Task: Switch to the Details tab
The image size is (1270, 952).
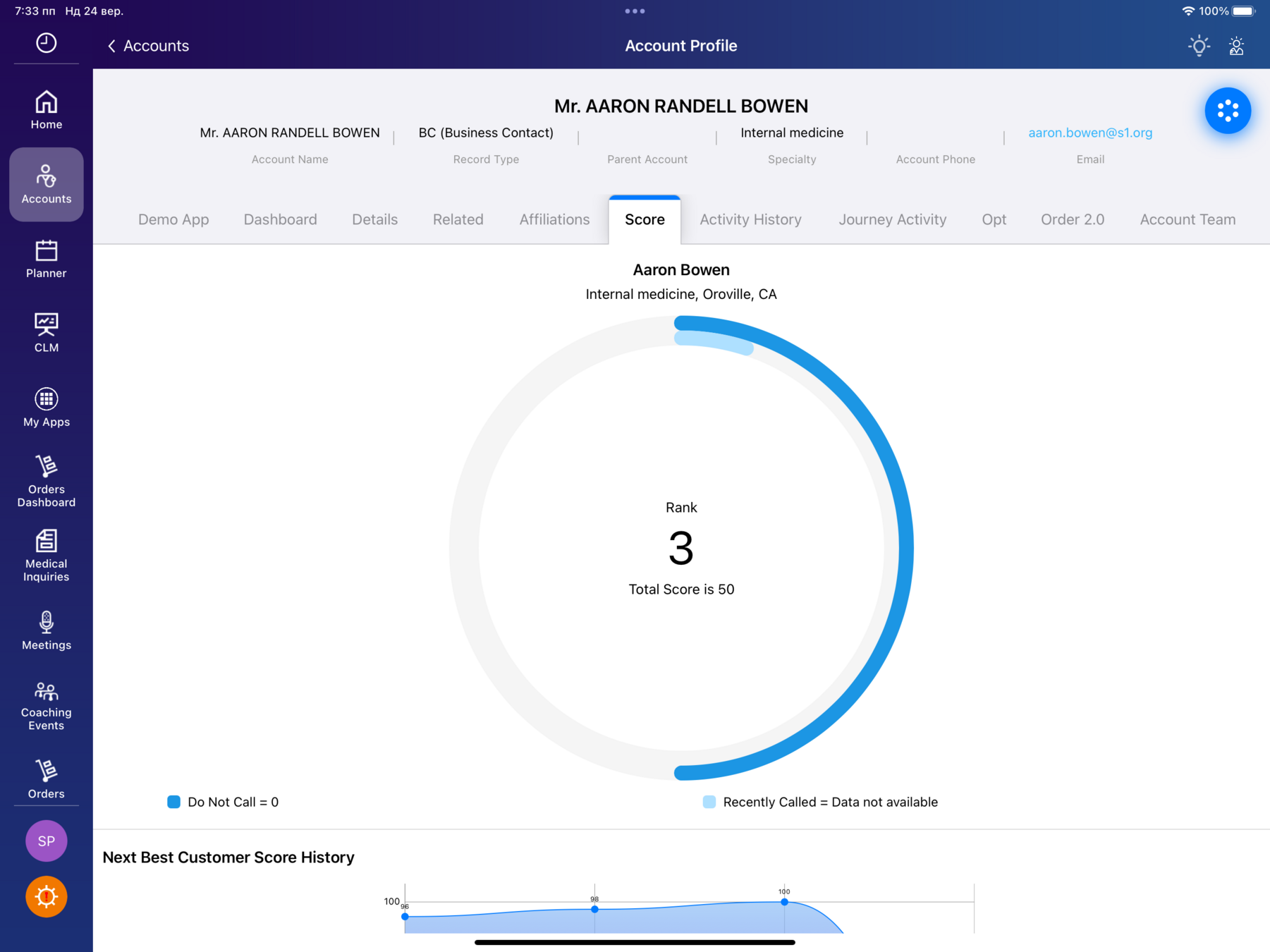Action: pos(374,219)
